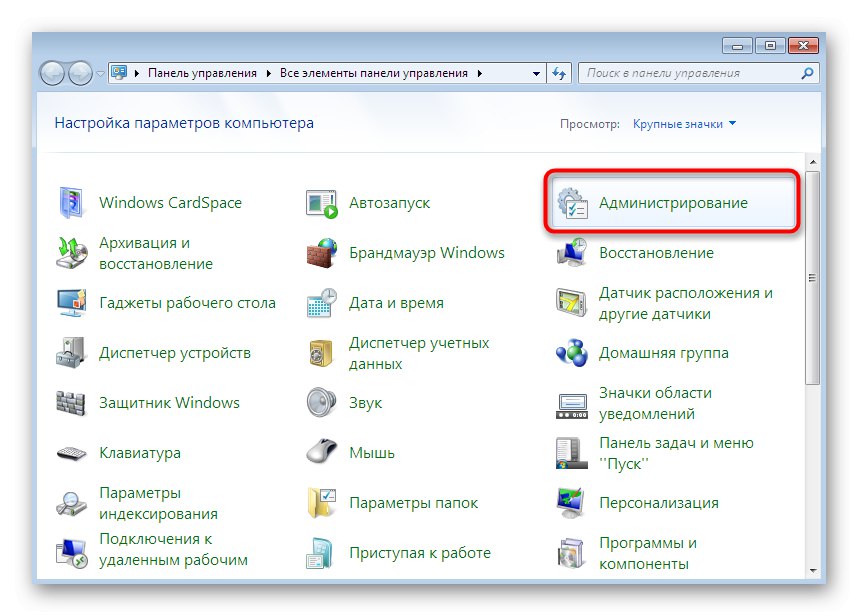Click the scrollbar down arrow
The width and height of the screenshot is (858, 616).
click(x=813, y=570)
